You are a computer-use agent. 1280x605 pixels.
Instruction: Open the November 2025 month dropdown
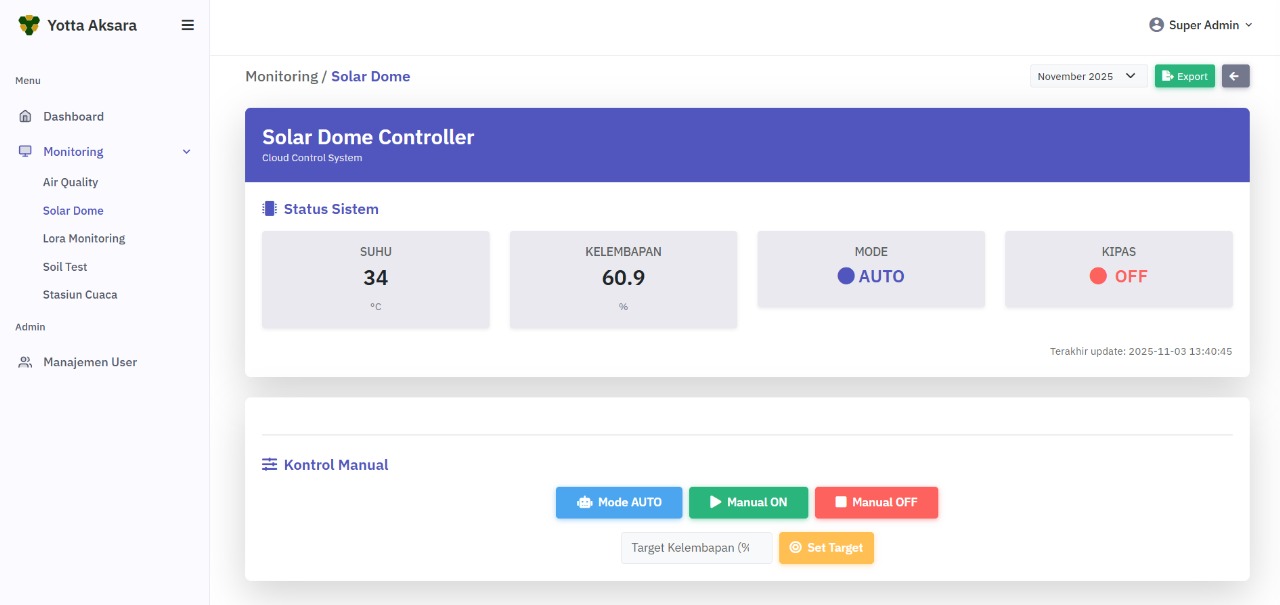(1088, 76)
